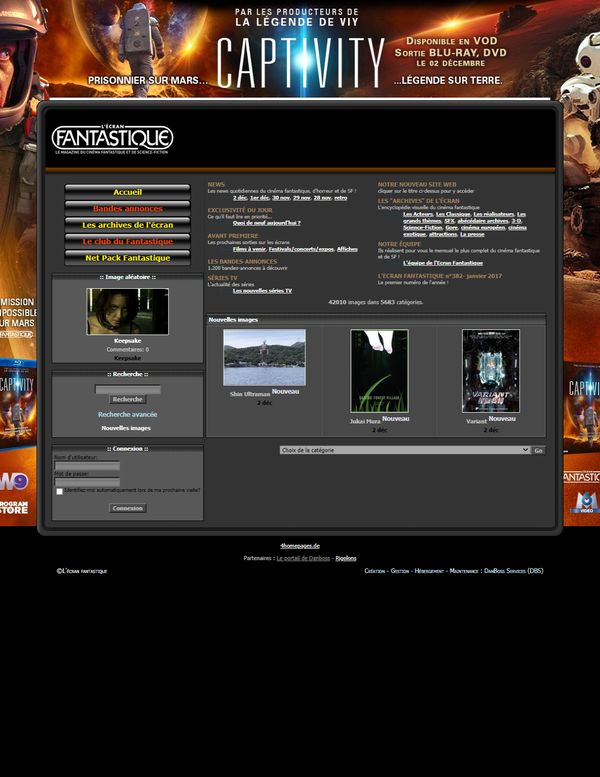The width and height of the screenshot is (600, 777).
Task: Open 'Les réalisateurs' archive link
Action: pyautogui.click(x=493, y=214)
